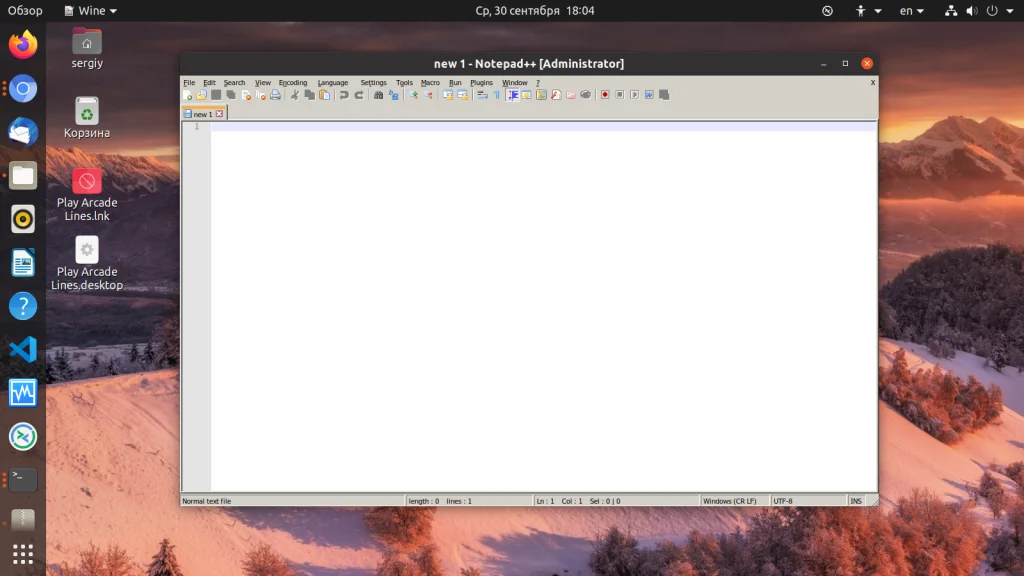Toggle the INS status bar indicator

[856, 501]
